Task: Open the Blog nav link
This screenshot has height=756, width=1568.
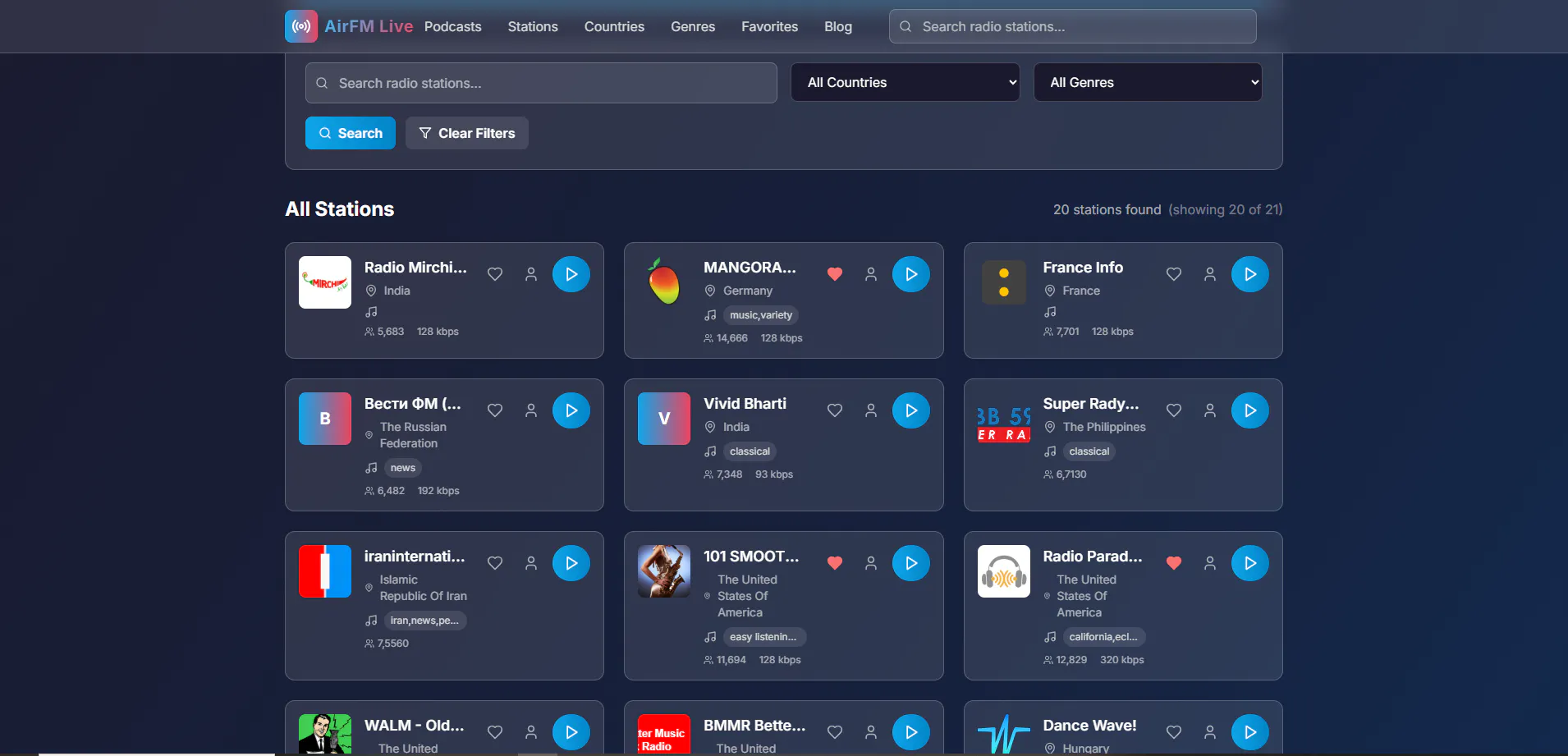Action: coord(838,26)
